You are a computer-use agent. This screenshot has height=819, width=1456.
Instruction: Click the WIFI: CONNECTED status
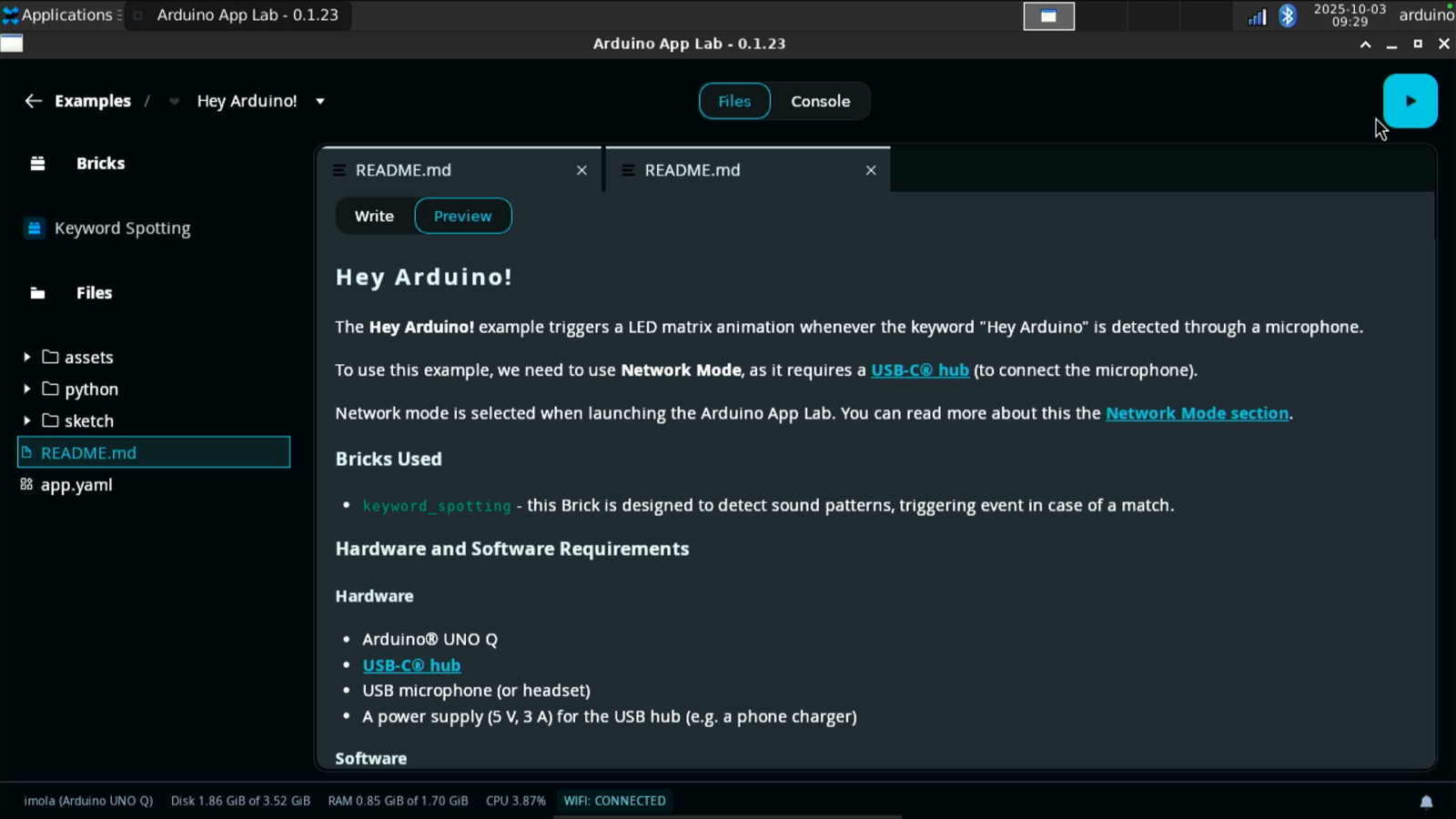point(614,801)
